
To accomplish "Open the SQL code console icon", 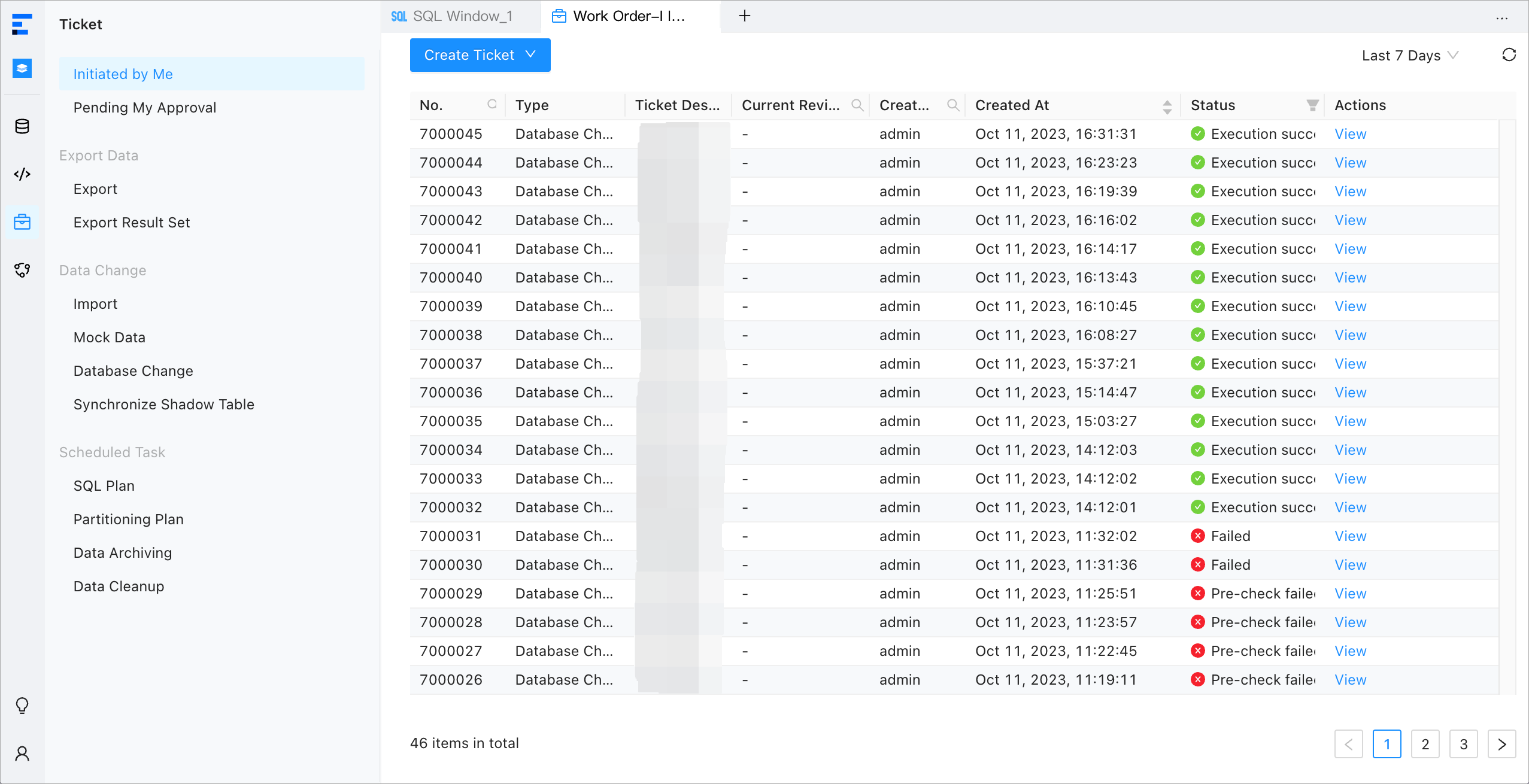I will click(x=22, y=174).
